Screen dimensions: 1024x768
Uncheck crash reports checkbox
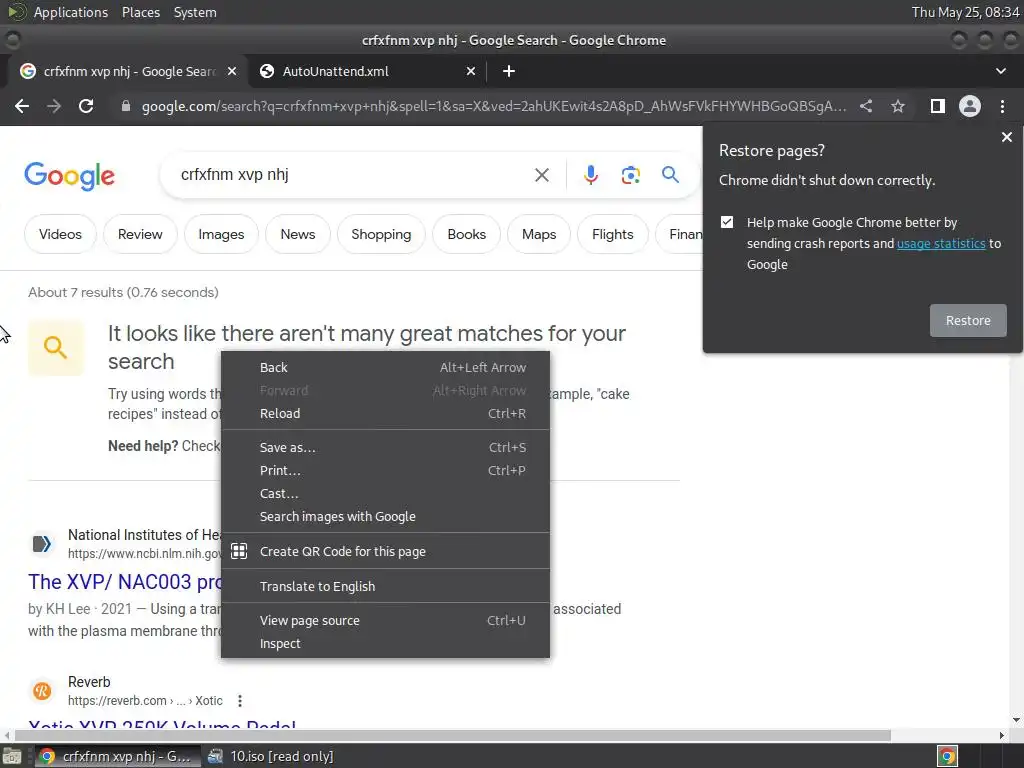[x=727, y=222]
